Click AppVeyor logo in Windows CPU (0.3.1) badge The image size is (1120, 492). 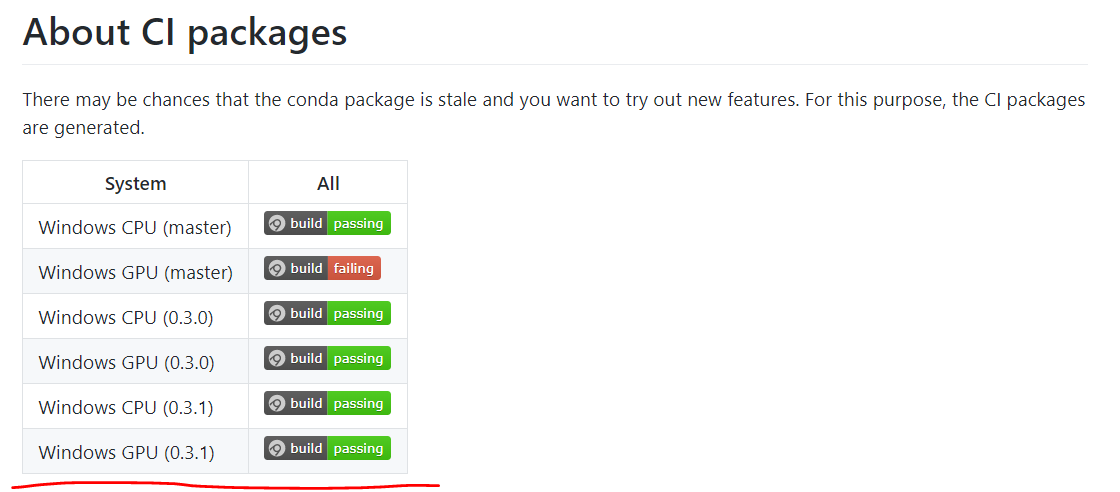click(x=277, y=403)
